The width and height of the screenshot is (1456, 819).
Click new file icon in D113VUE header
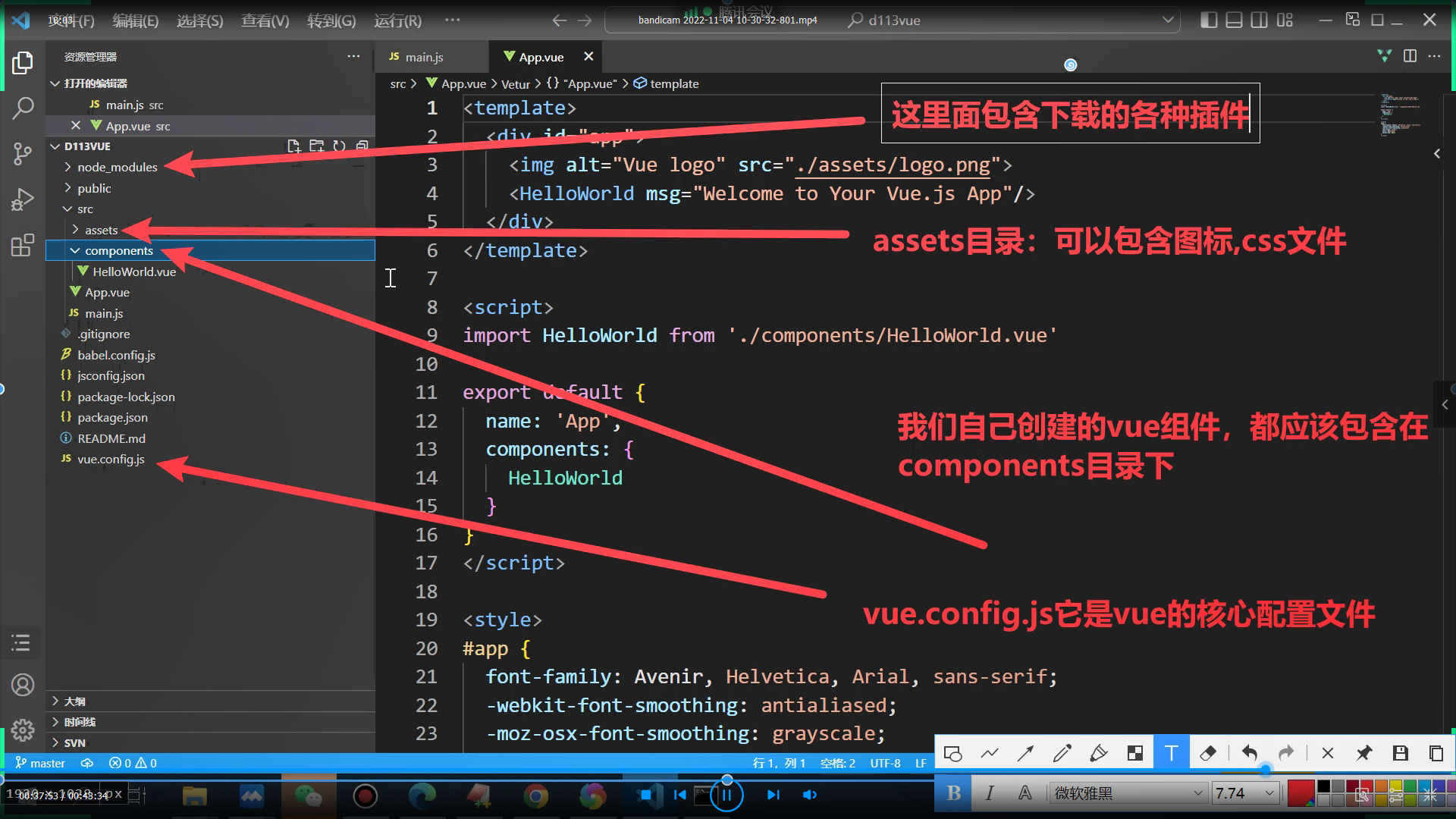point(294,146)
